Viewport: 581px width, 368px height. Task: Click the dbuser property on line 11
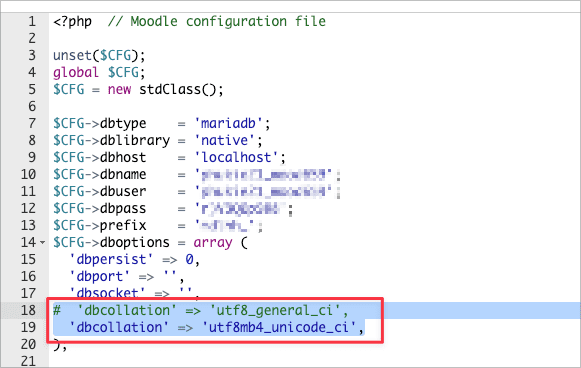123,192
